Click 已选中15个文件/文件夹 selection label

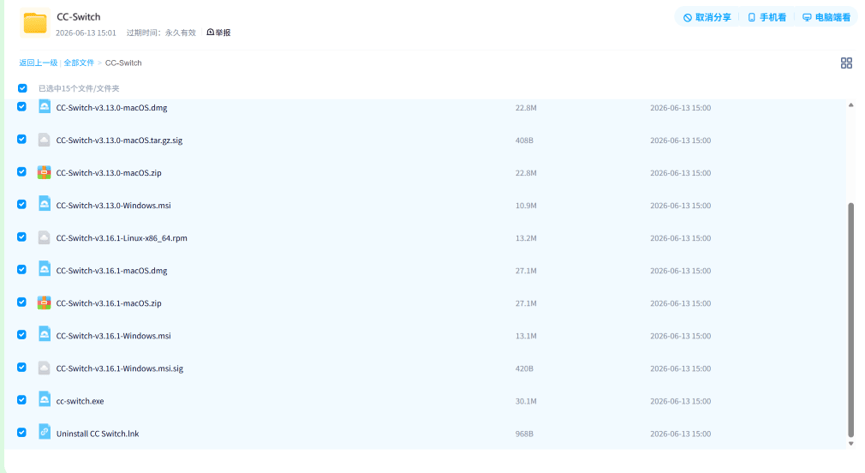coord(79,88)
